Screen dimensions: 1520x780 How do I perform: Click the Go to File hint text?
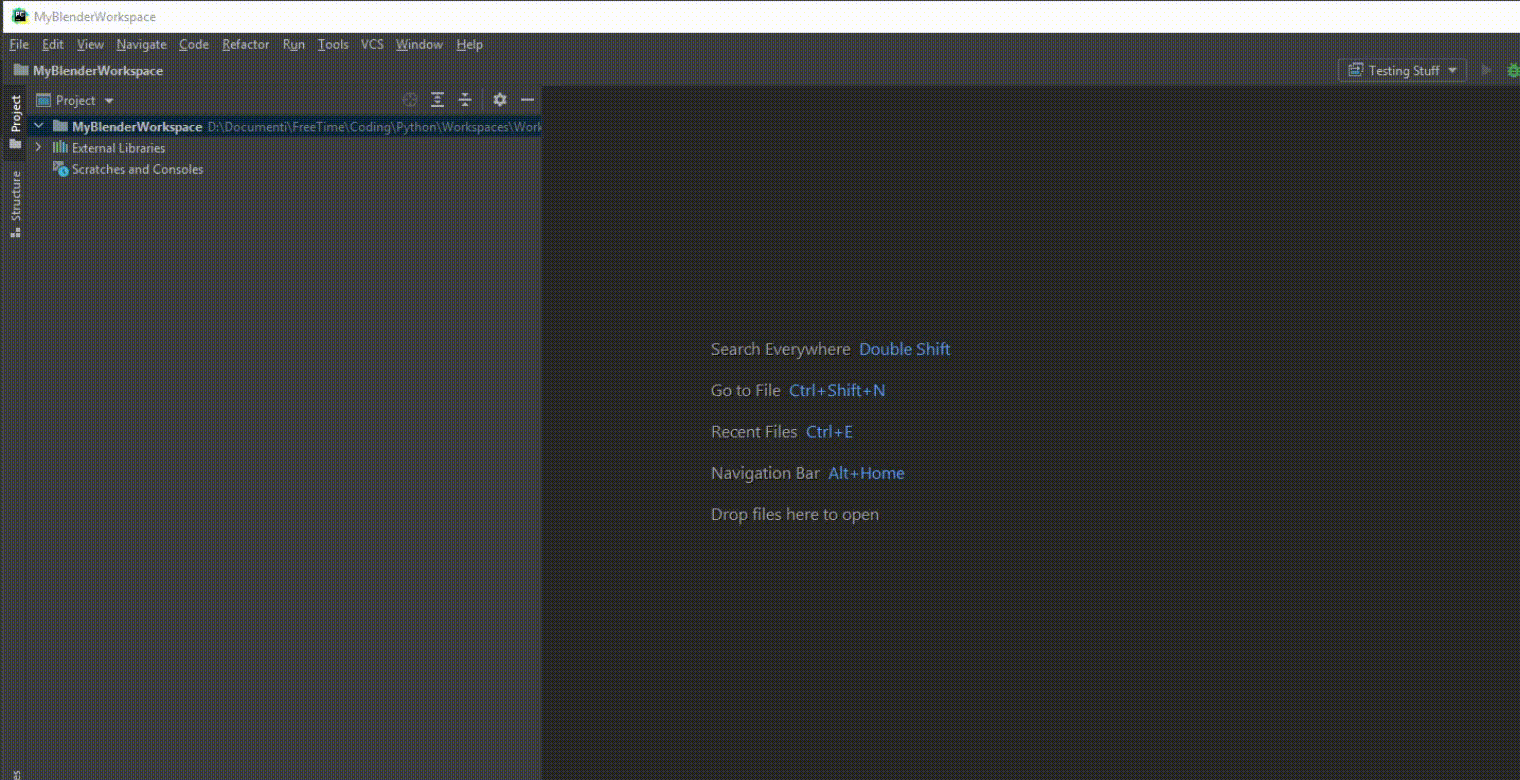pos(745,390)
